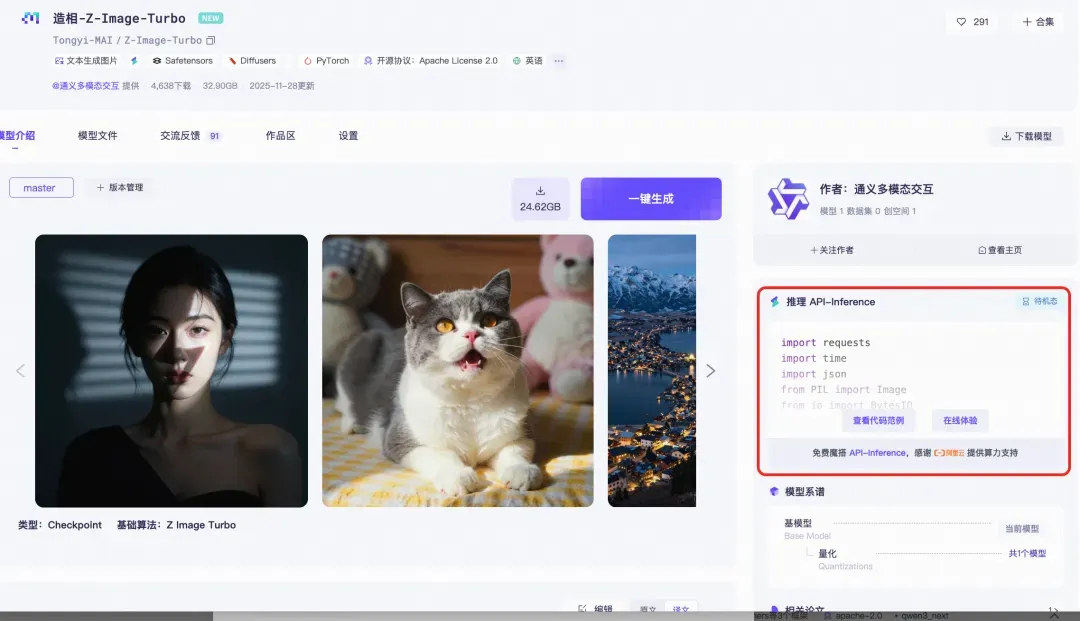The width and height of the screenshot is (1080, 621).
Task: Switch to the 模型文件 tab
Action: coord(98,136)
